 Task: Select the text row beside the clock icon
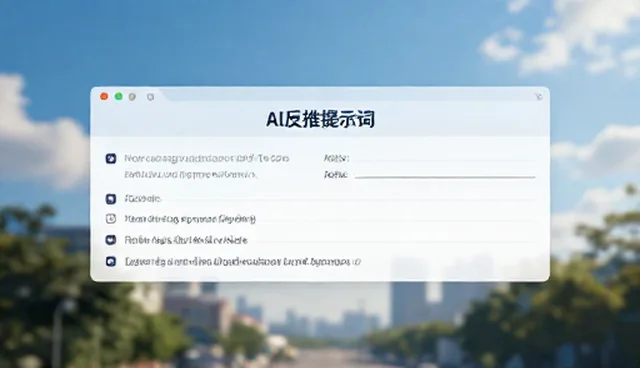pyautogui.click(x=190, y=219)
